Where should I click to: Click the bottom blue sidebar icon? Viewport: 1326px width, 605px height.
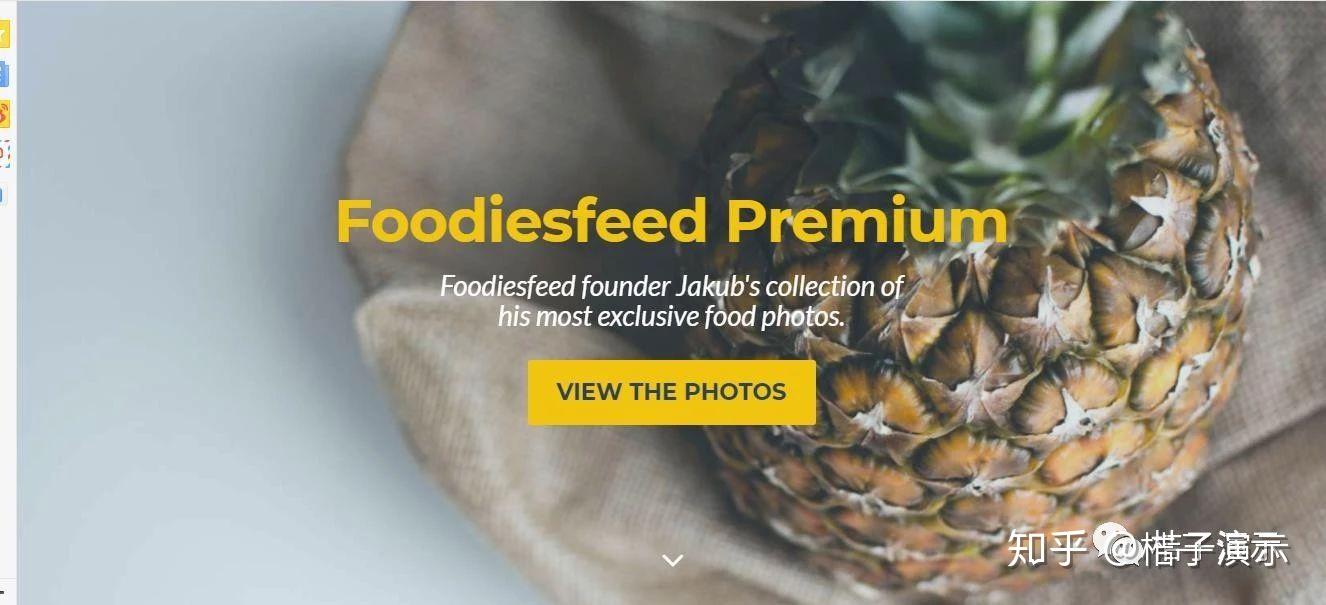tap(3, 193)
